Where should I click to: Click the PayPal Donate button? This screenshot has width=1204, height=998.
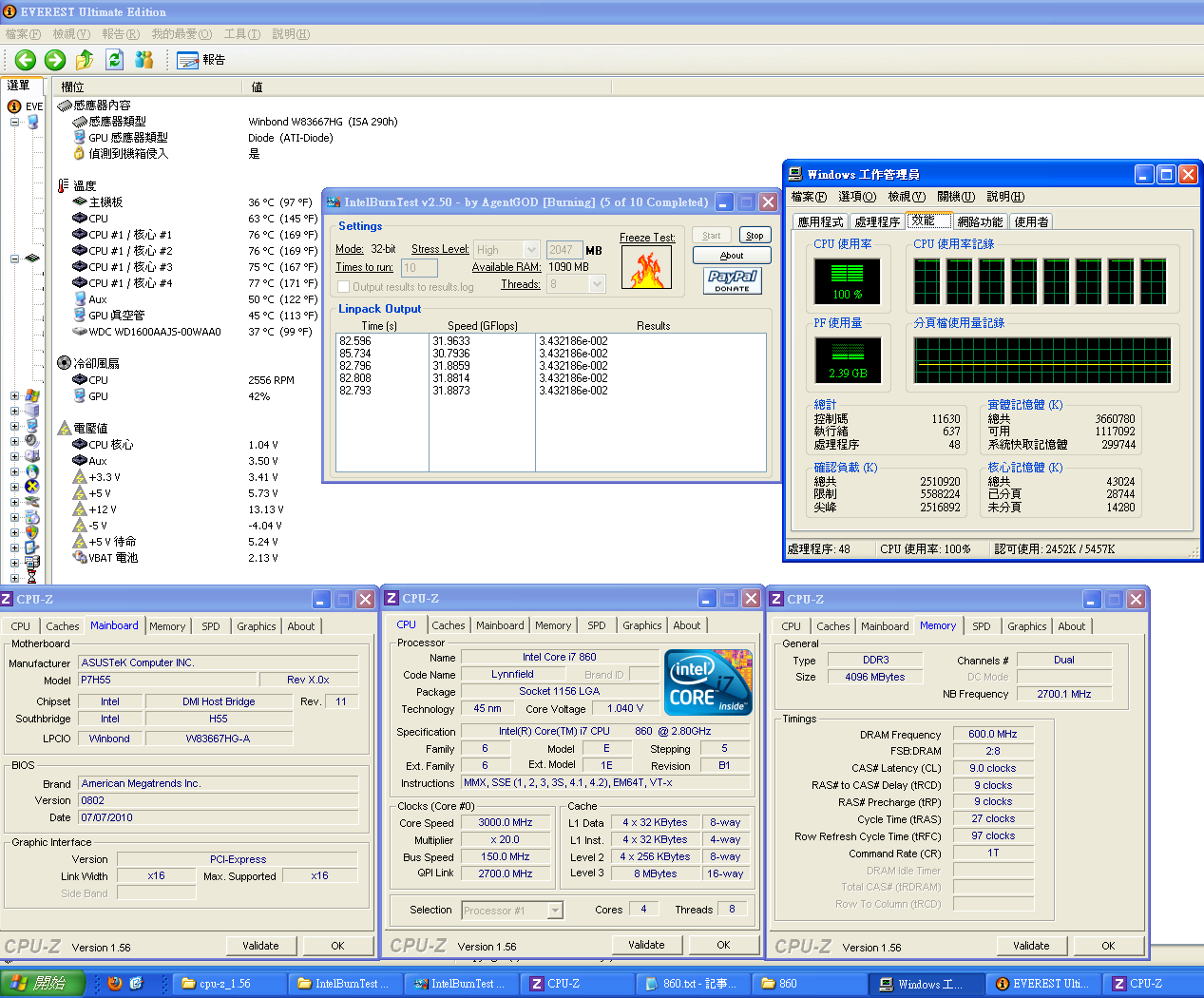732,280
